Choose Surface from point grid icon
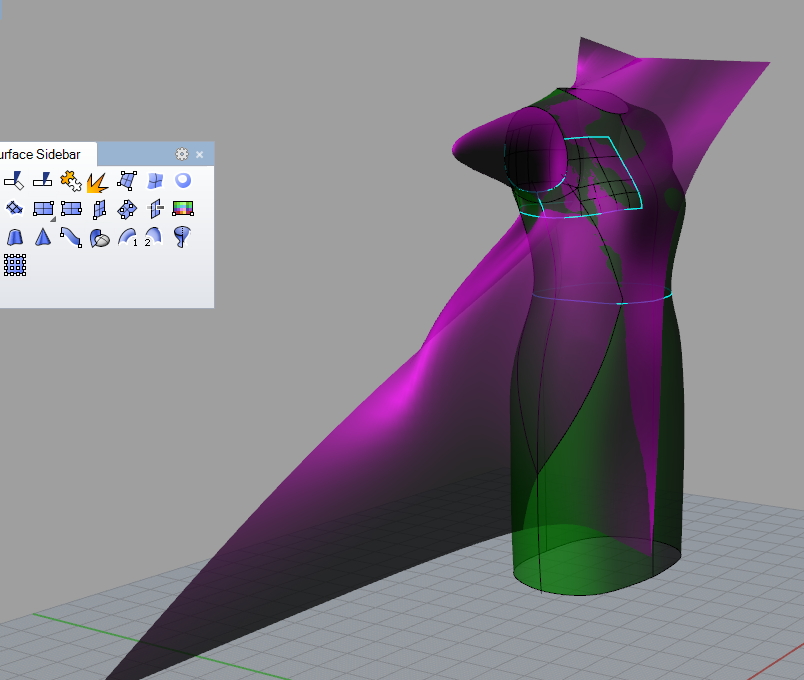 coord(15,265)
